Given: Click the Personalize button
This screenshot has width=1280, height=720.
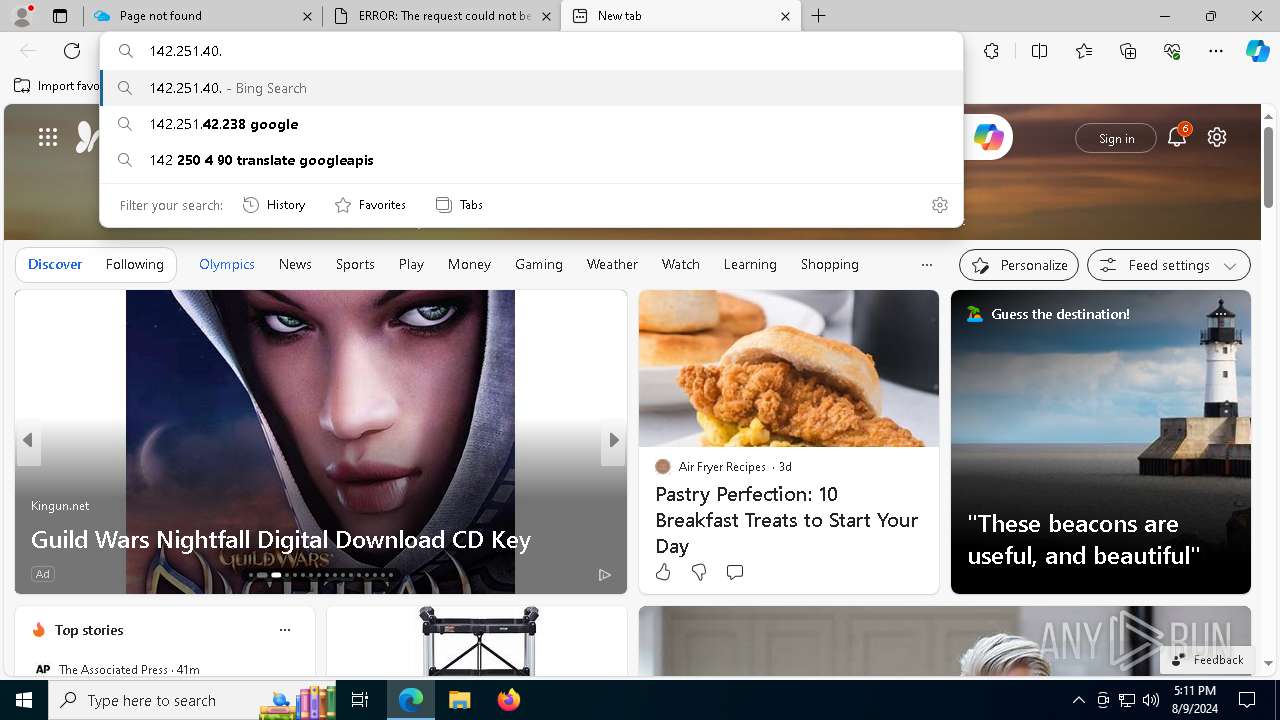Looking at the screenshot, I should (x=1019, y=265).
